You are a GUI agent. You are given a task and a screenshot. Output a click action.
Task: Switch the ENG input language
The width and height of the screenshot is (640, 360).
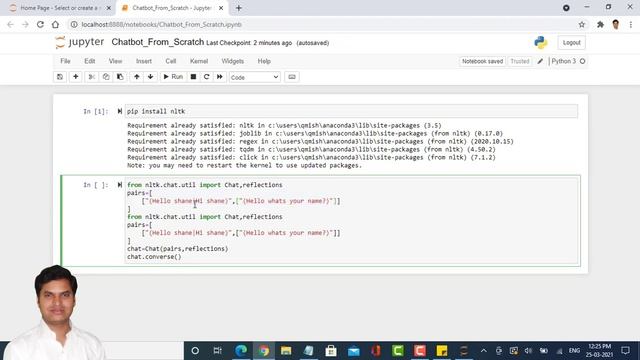pos(574,351)
